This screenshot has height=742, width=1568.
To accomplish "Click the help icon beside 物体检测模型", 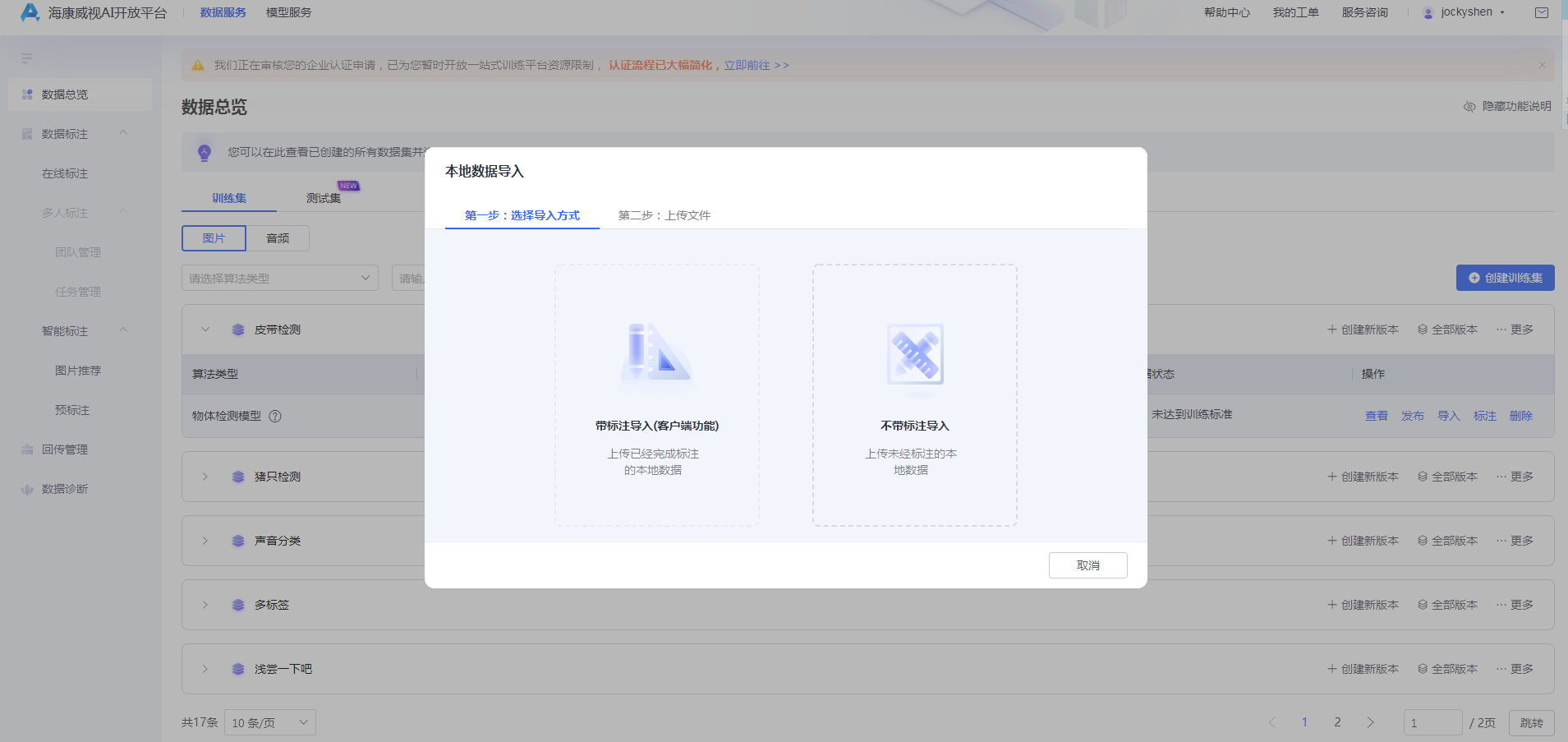I will tap(276, 416).
